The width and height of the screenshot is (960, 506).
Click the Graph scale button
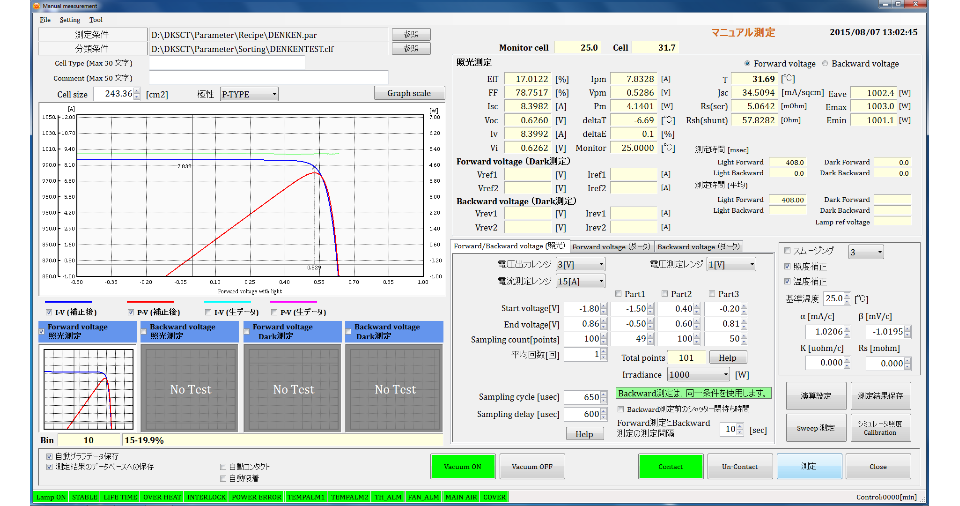coord(409,94)
